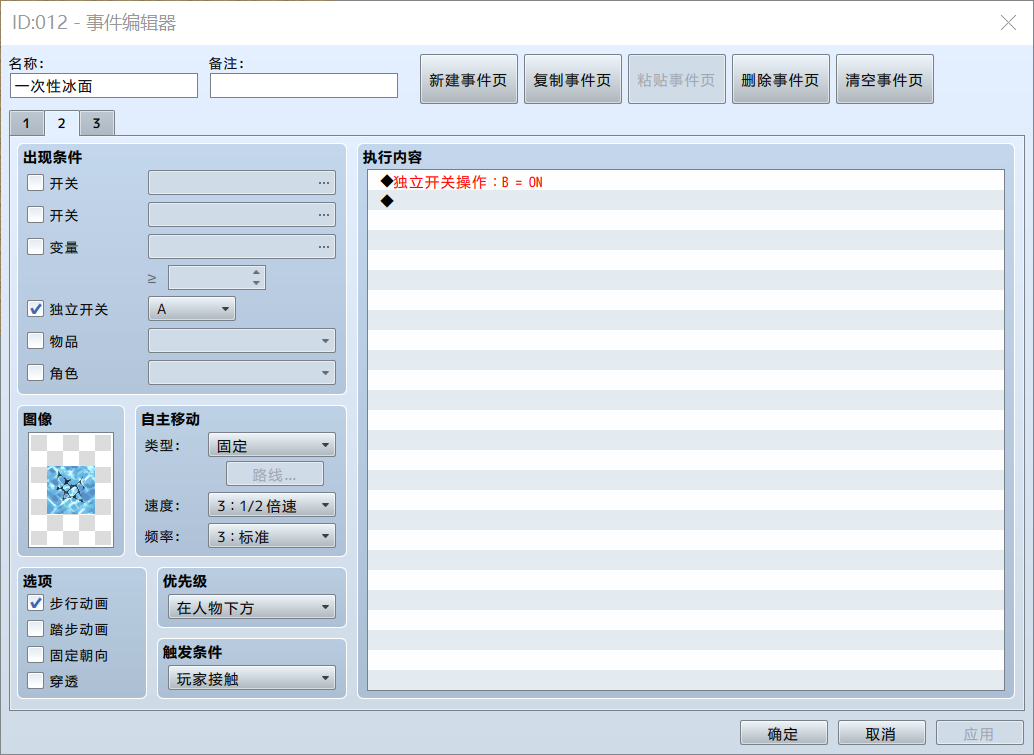Screen dimensions: 1034x755
Task: Open the 频率 dropdown showing 标准
Action: coord(272,536)
